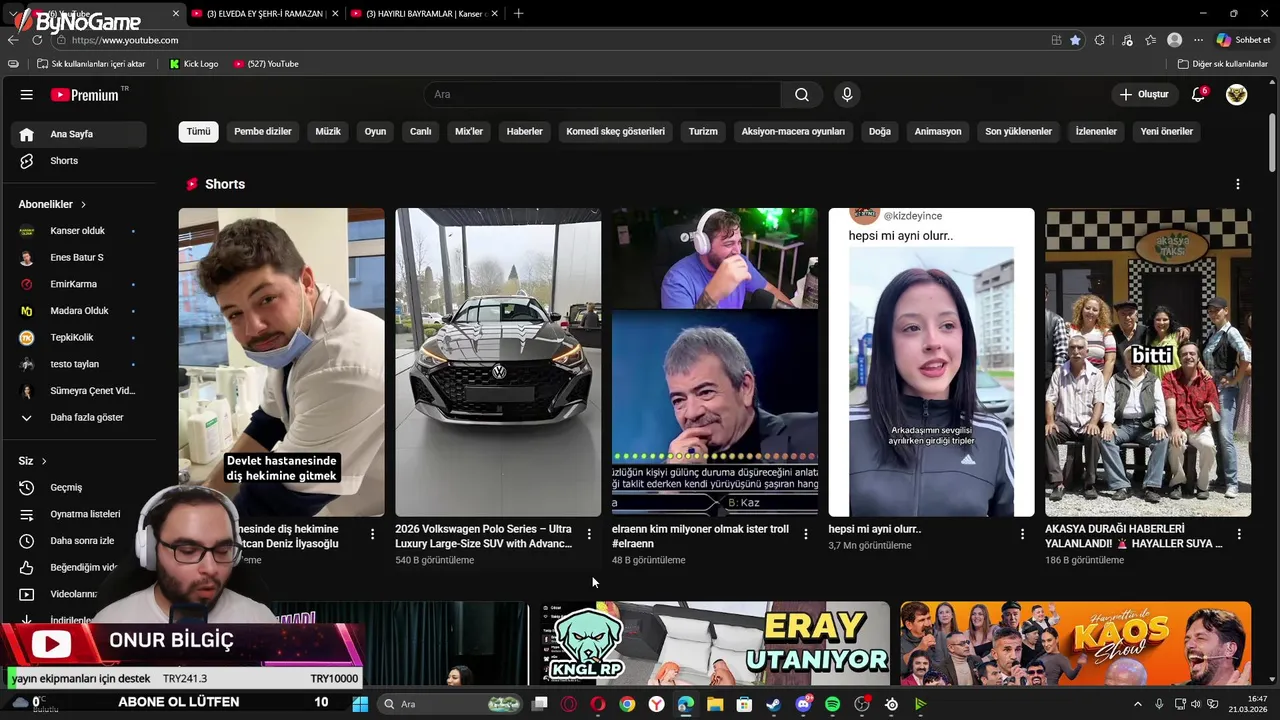Screen dimensions: 1280x720
Task: Open options for Akasya Durağı short
Action: click(1239, 534)
